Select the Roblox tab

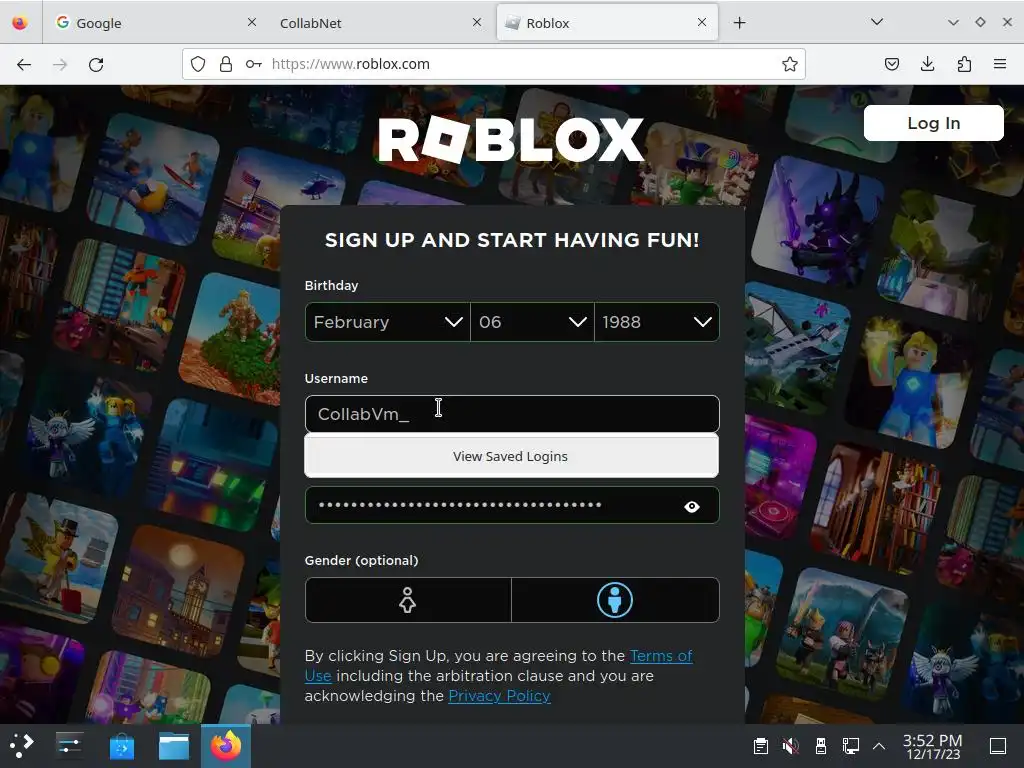pos(607,23)
